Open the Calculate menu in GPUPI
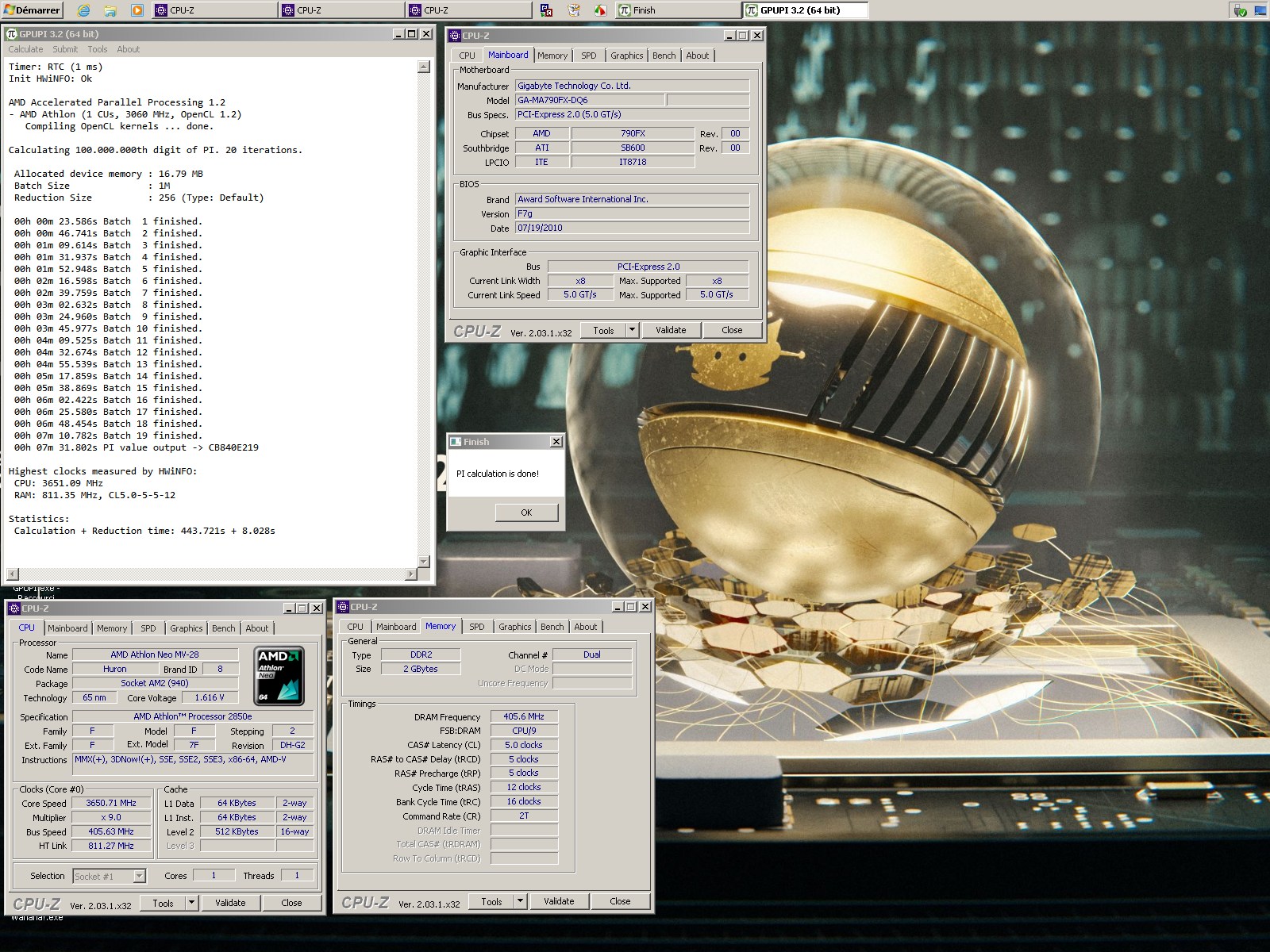The height and width of the screenshot is (952, 1270). click(25, 49)
